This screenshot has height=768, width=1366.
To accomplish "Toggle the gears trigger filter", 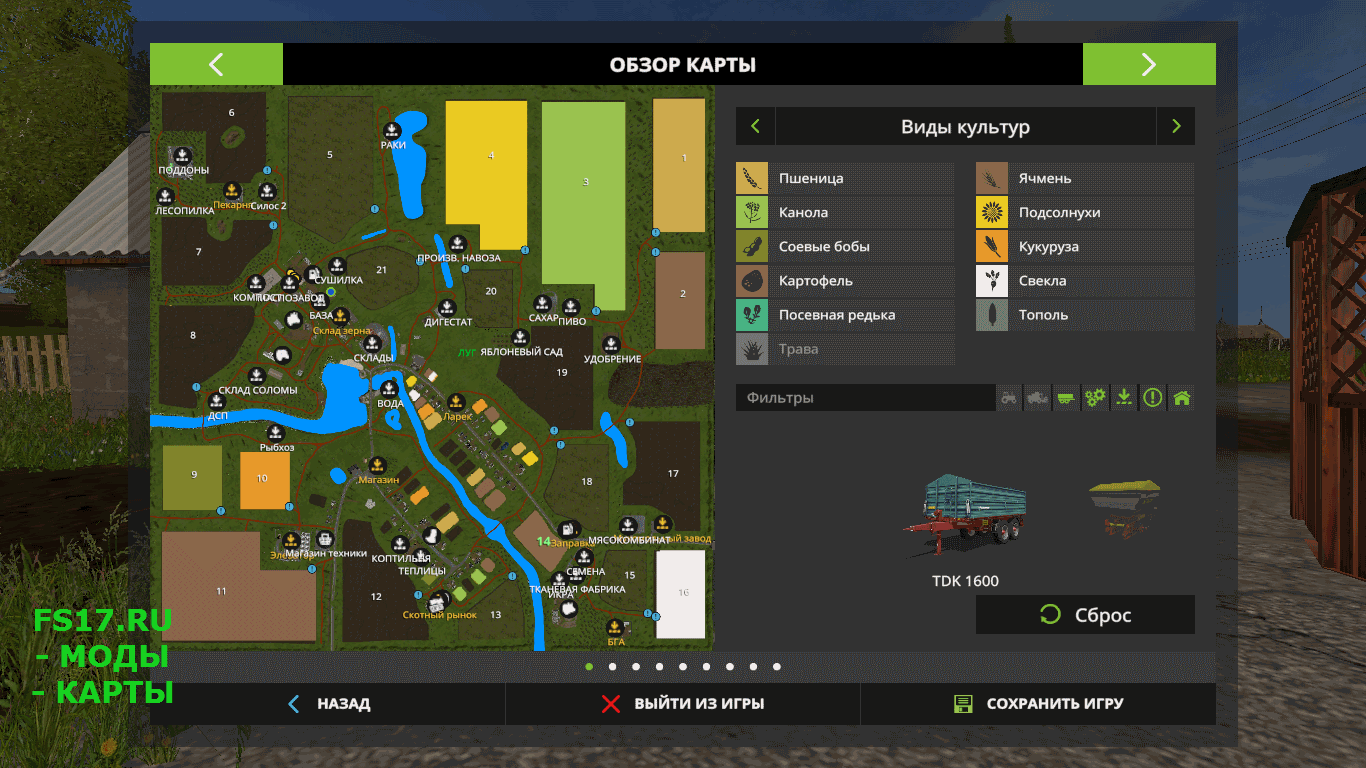I will (x=1096, y=398).
